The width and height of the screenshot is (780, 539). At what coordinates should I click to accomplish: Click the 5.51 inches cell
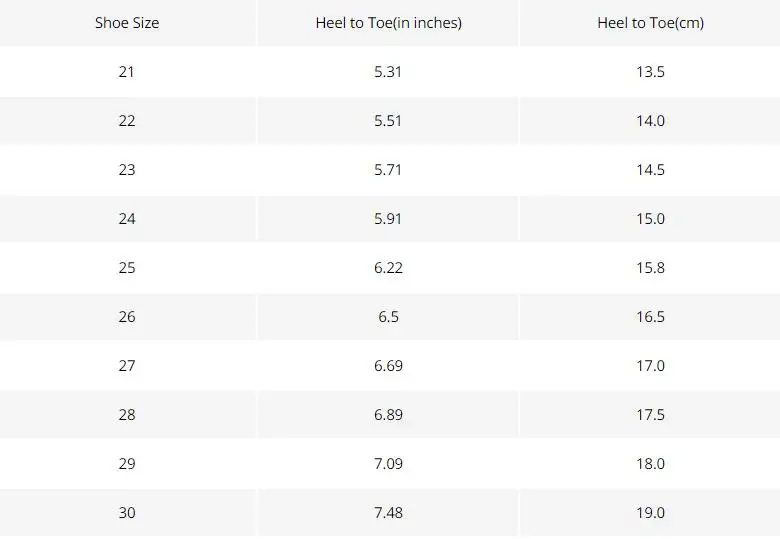click(388, 121)
